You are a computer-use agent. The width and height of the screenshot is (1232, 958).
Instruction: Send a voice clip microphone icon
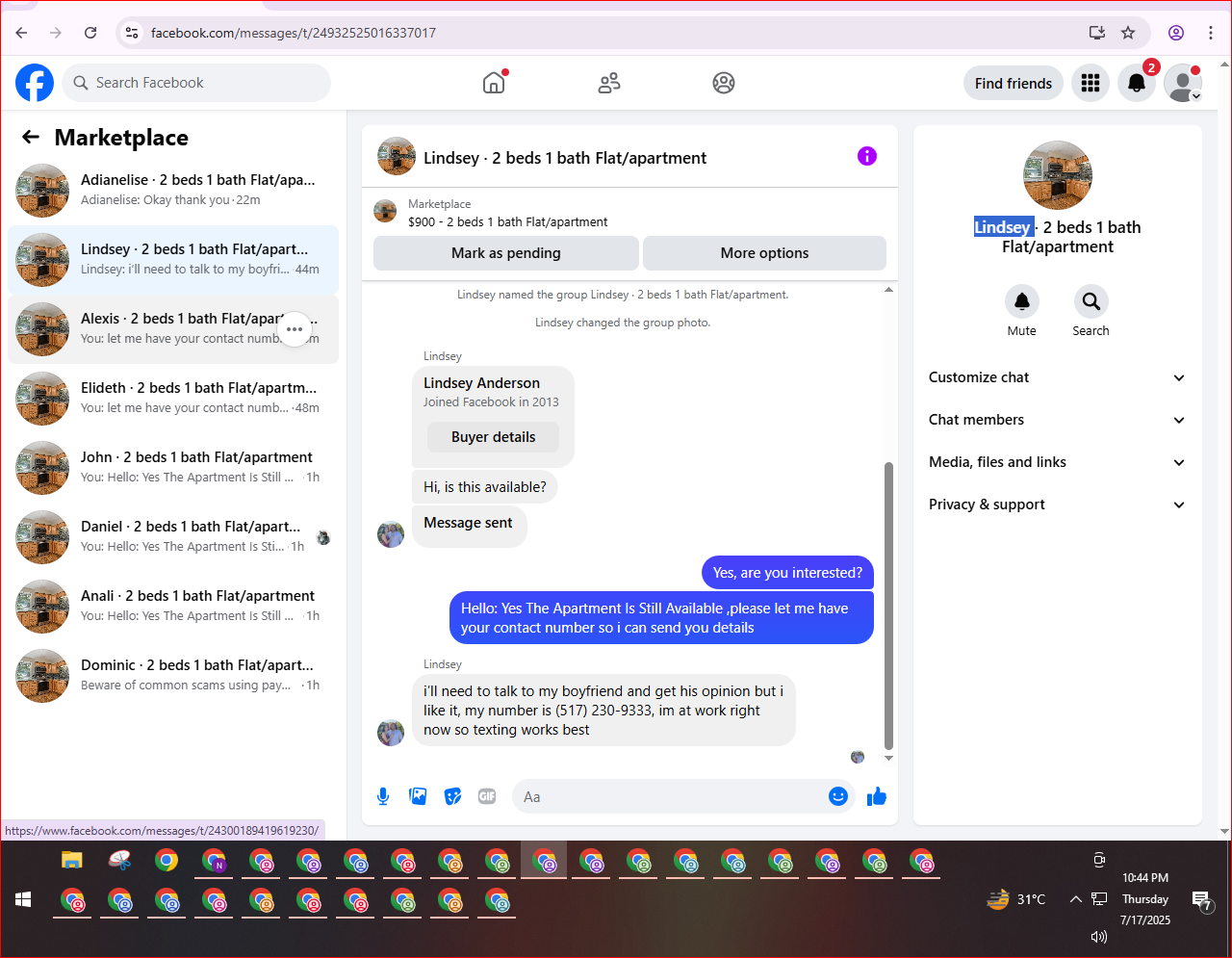[x=383, y=796]
